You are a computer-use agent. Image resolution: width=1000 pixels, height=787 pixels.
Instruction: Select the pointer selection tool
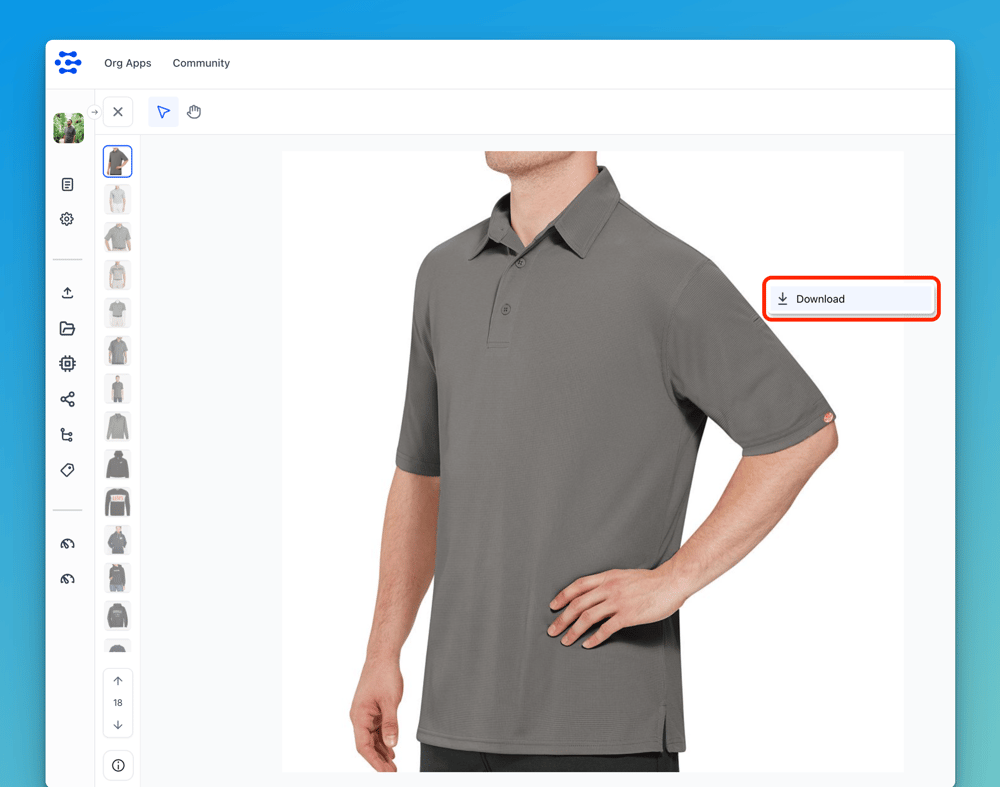pos(164,112)
